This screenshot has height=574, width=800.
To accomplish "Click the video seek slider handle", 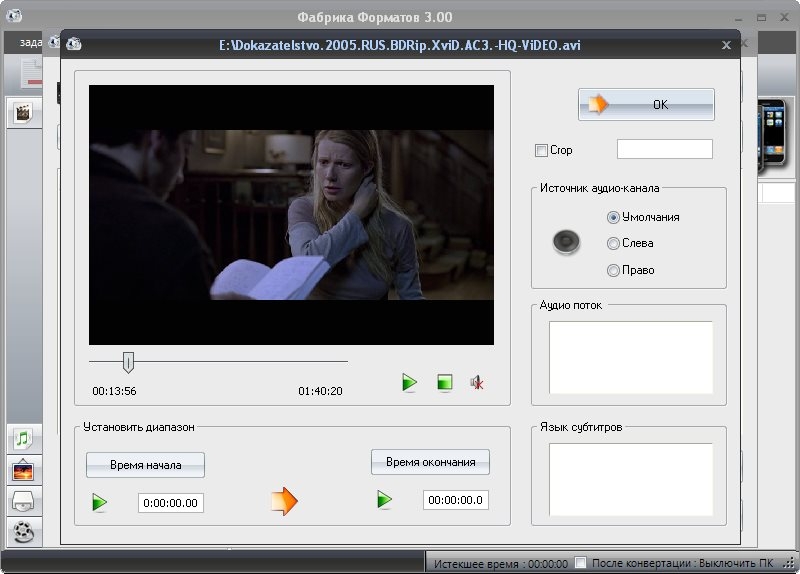I will point(128,361).
